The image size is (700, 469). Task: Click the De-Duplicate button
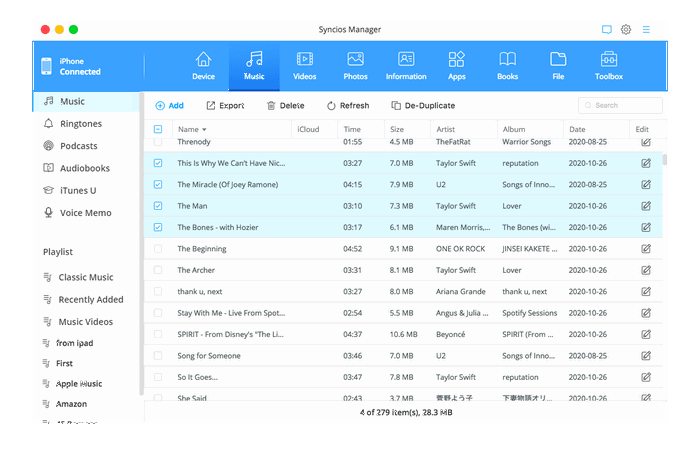tap(423, 105)
